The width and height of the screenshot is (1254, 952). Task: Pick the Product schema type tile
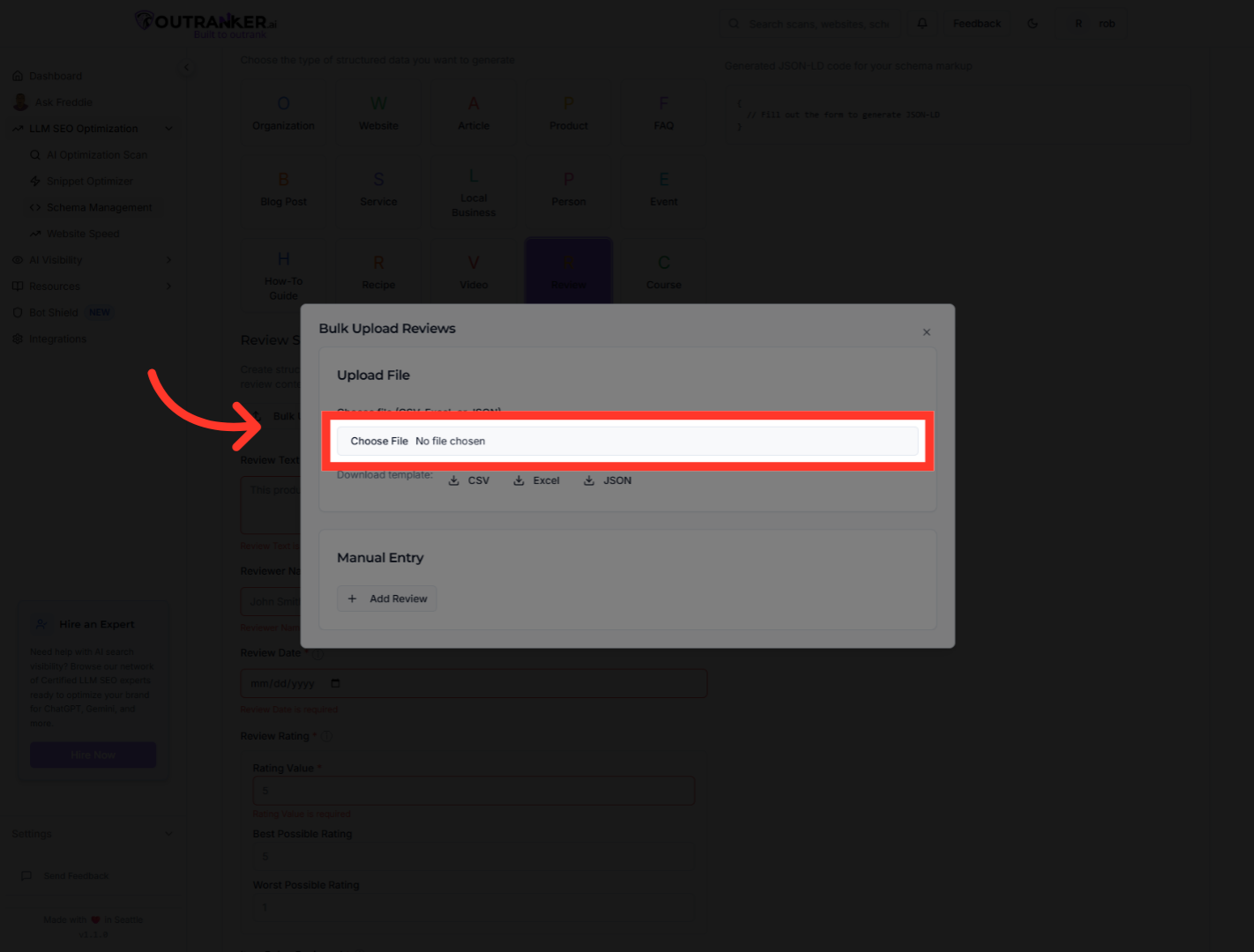569,115
